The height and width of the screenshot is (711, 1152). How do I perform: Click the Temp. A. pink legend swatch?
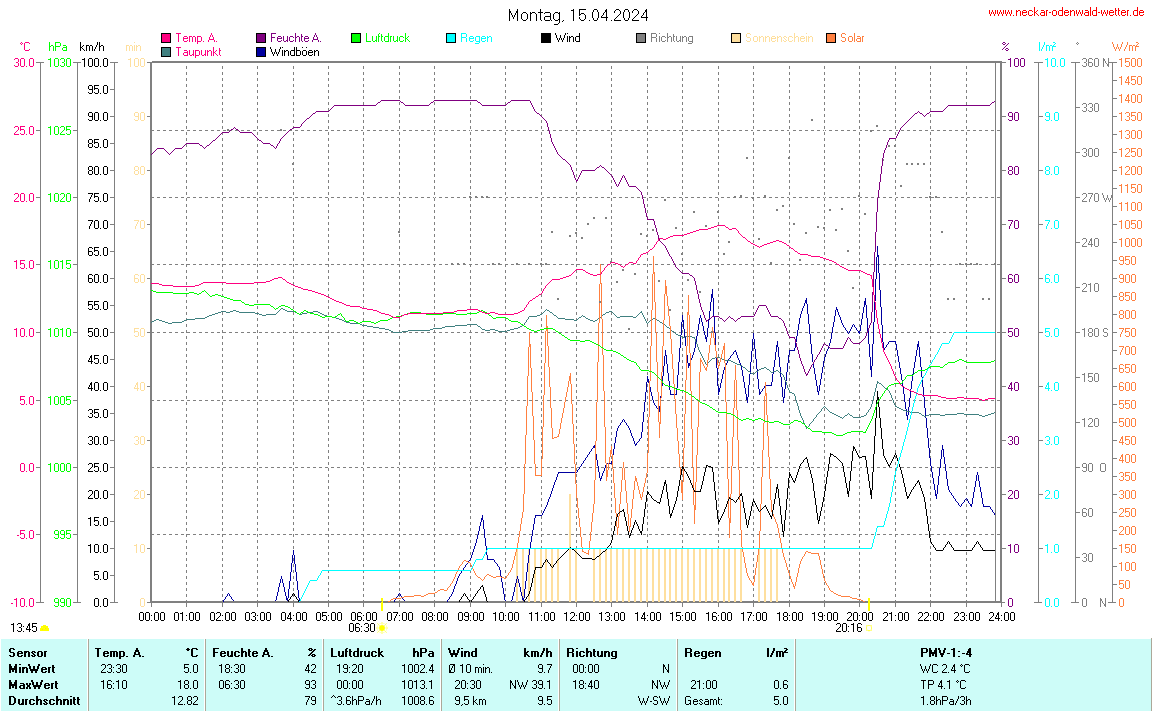pyautogui.click(x=166, y=38)
